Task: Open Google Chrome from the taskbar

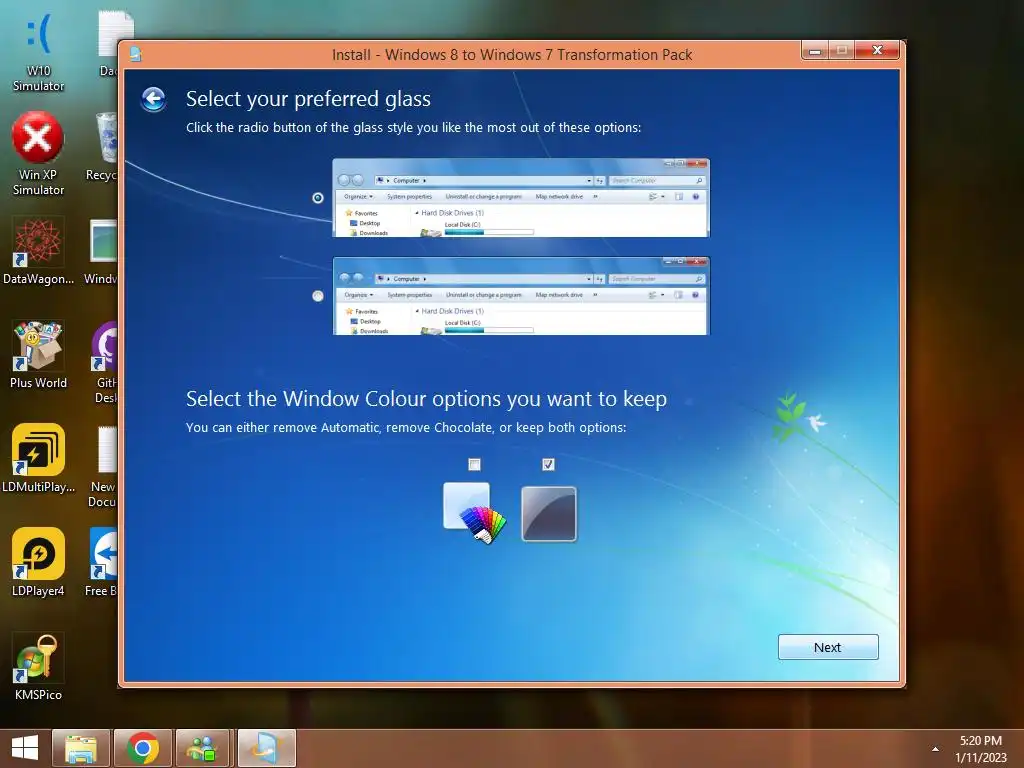Action: (x=143, y=748)
